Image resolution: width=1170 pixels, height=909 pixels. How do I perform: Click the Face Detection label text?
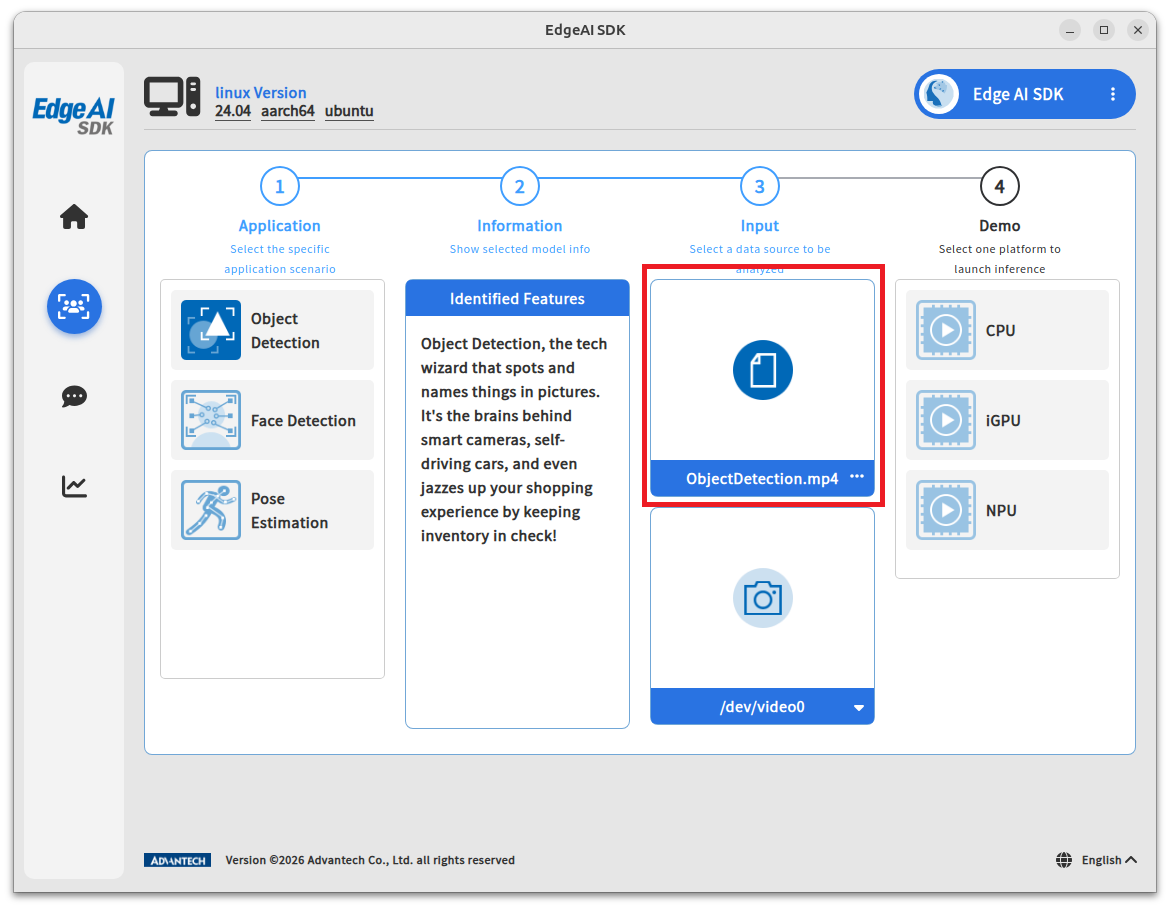pyautogui.click(x=303, y=421)
